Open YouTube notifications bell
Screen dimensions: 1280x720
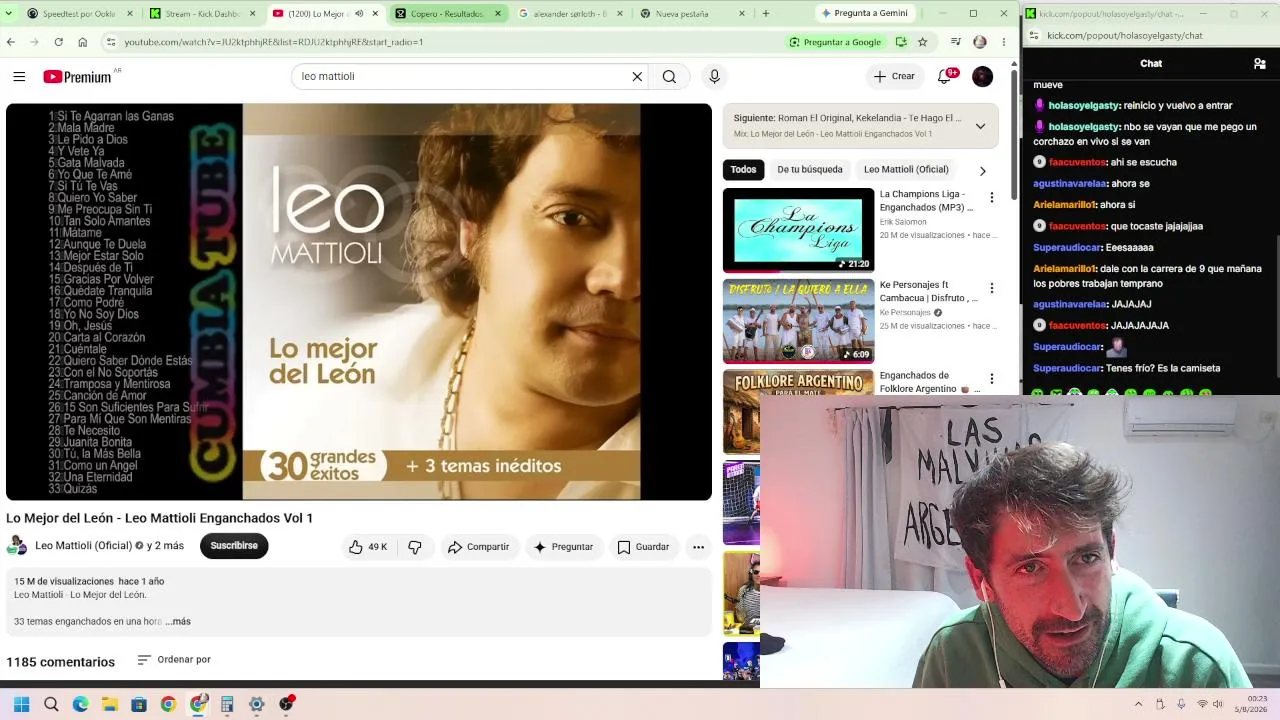pyautogui.click(x=944, y=77)
